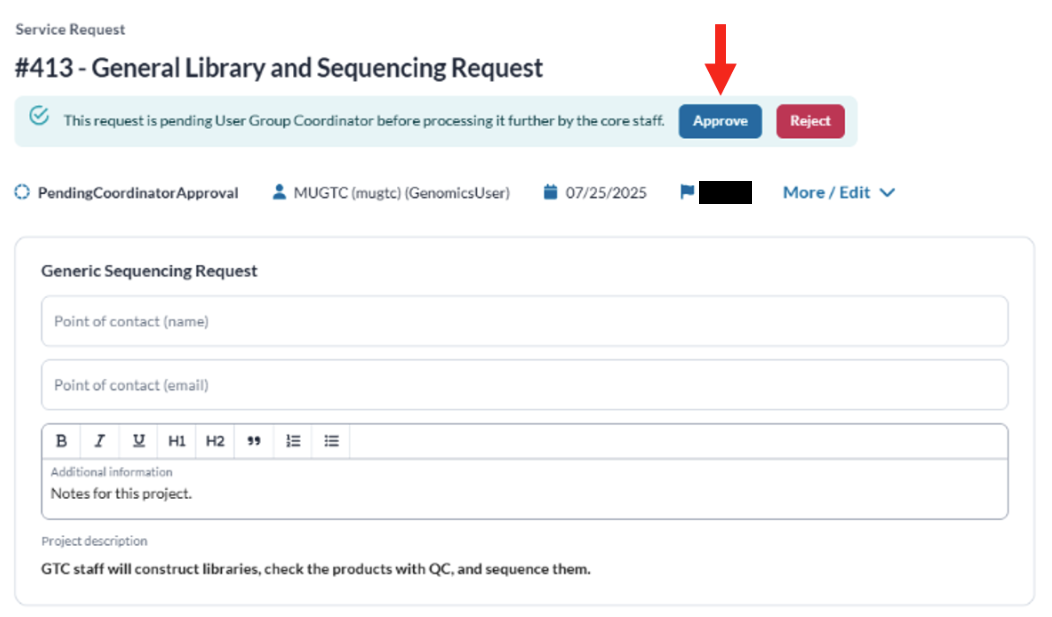Screen dimensions: 1052x617
Task: Click the chevron next to More / Edit
Action: [886, 193]
